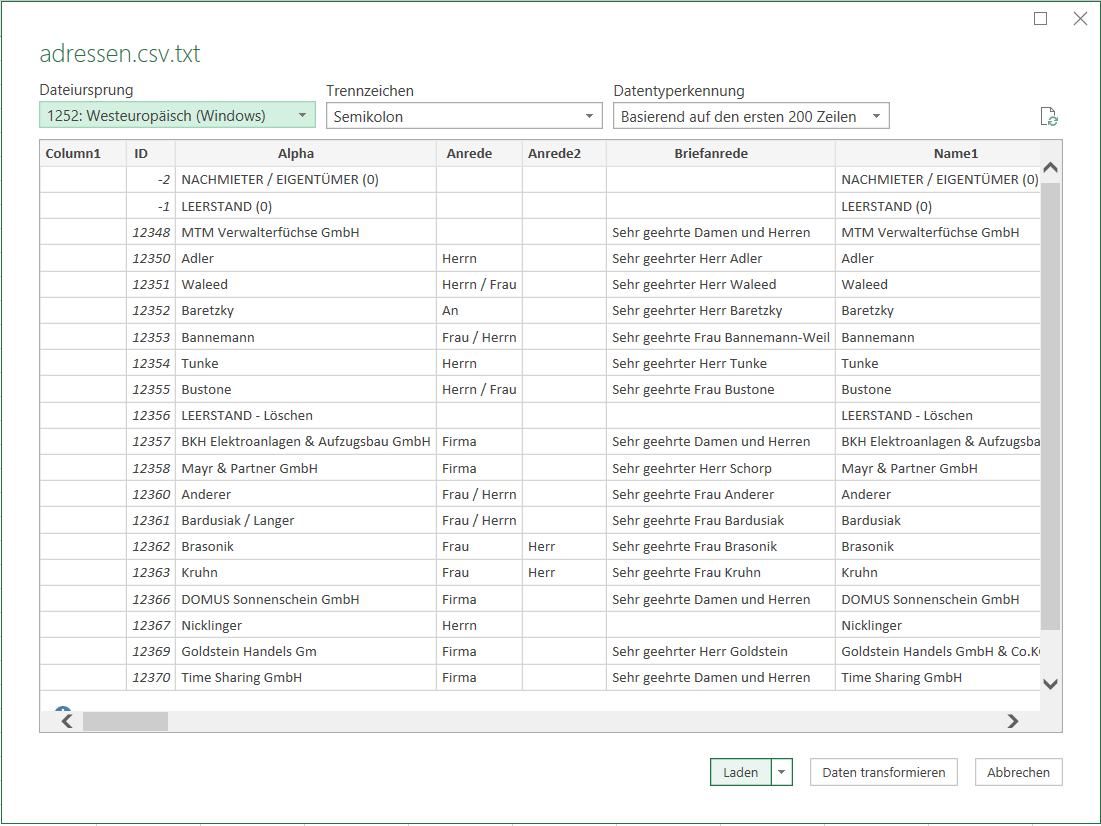The height and width of the screenshot is (826, 1101).
Task: Maximize the import dialog window
Action: [x=1041, y=19]
